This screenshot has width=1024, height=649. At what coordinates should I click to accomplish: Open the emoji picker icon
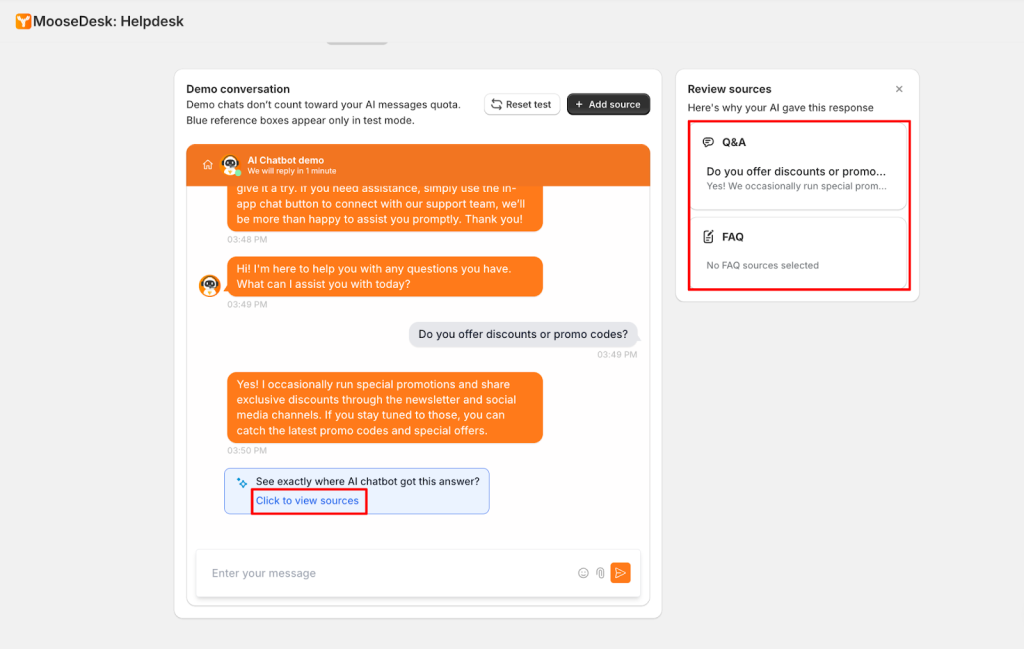(x=583, y=573)
